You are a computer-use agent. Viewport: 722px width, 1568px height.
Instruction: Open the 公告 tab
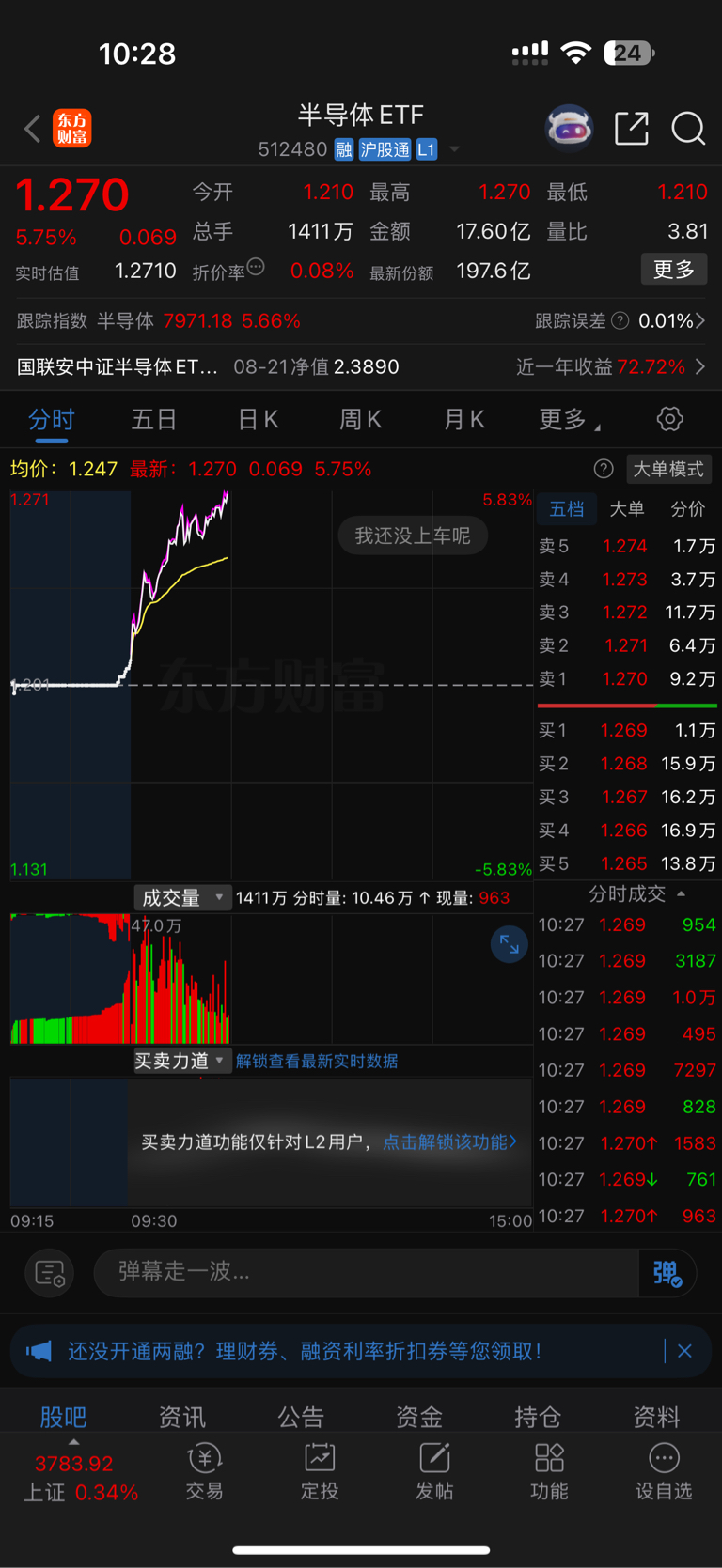click(300, 1416)
